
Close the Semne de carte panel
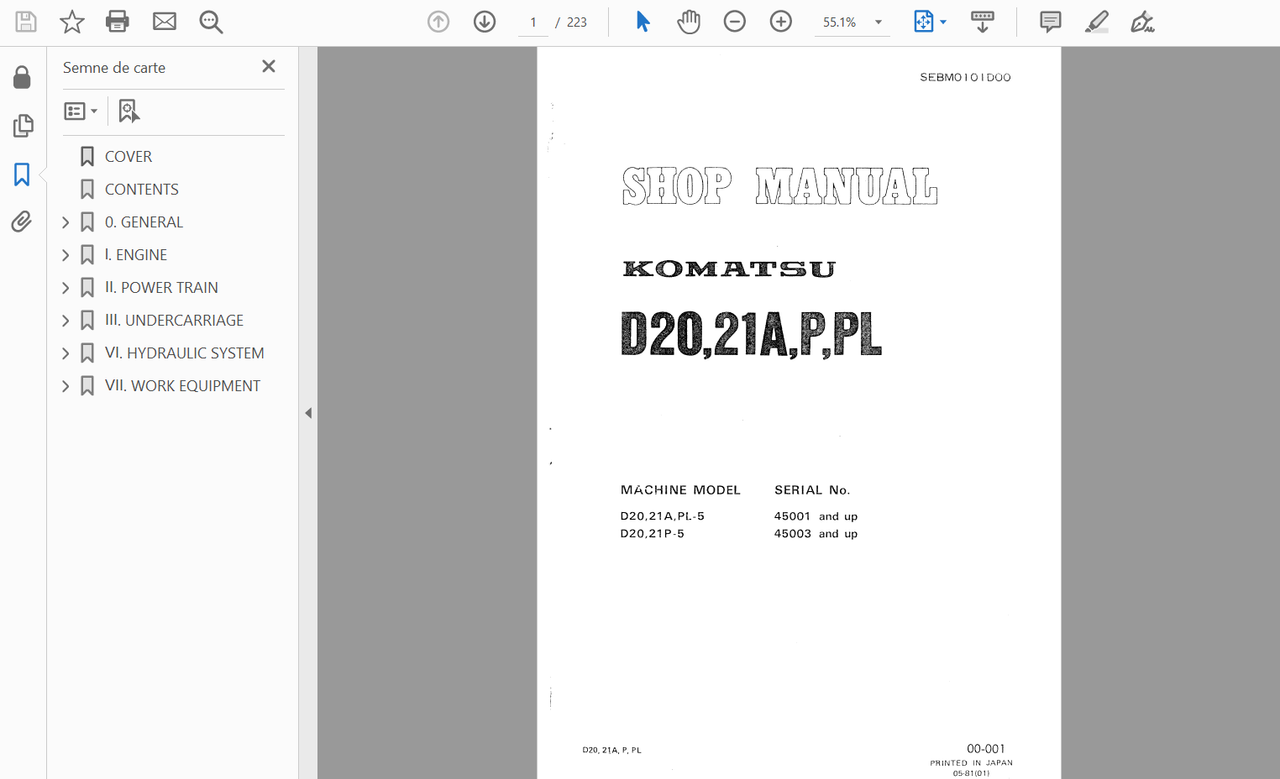(268, 66)
